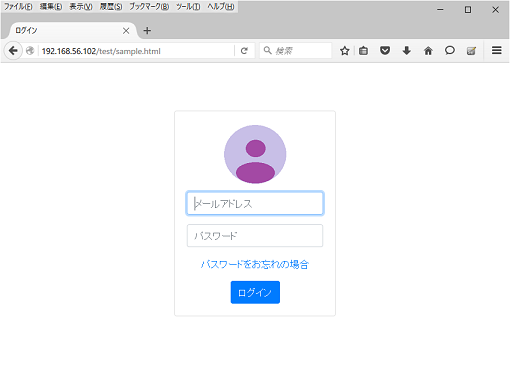Viewport: 510px width, 365px height.
Task: Click the search magnifier icon
Action: pos(267,50)
